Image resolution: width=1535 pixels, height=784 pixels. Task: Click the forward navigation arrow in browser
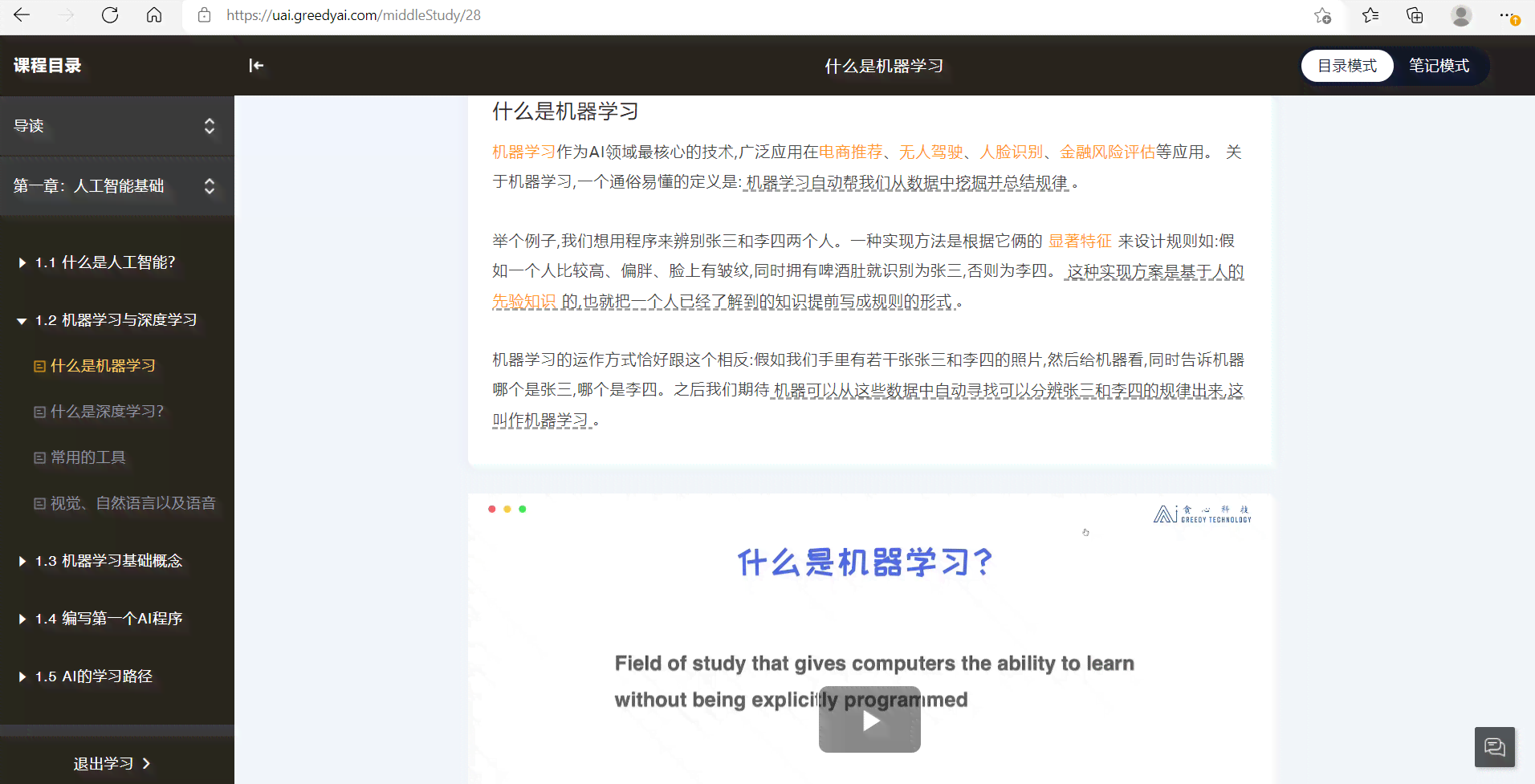pyautogui.click(x=66, y=15)
